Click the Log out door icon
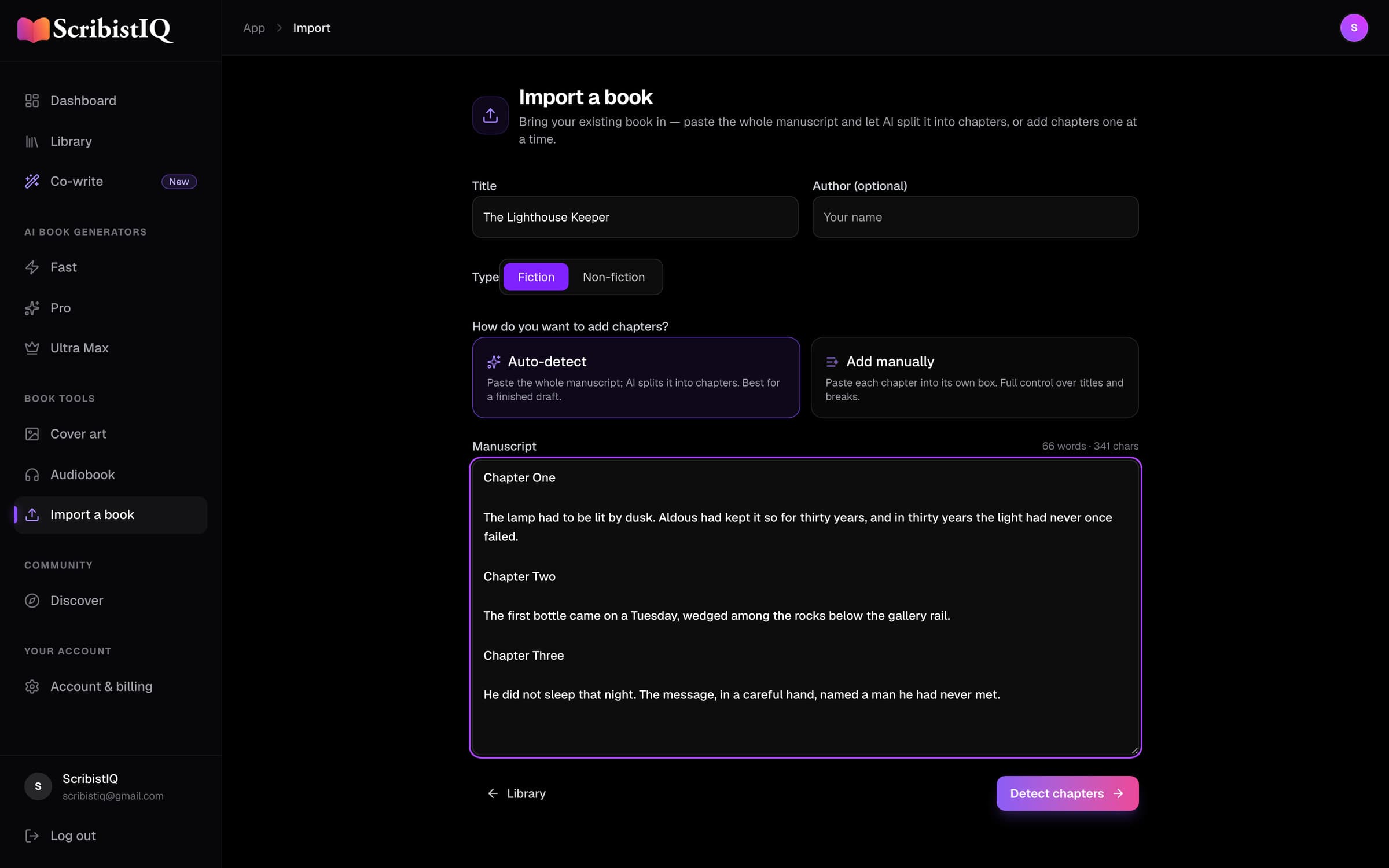 point(32,836)
